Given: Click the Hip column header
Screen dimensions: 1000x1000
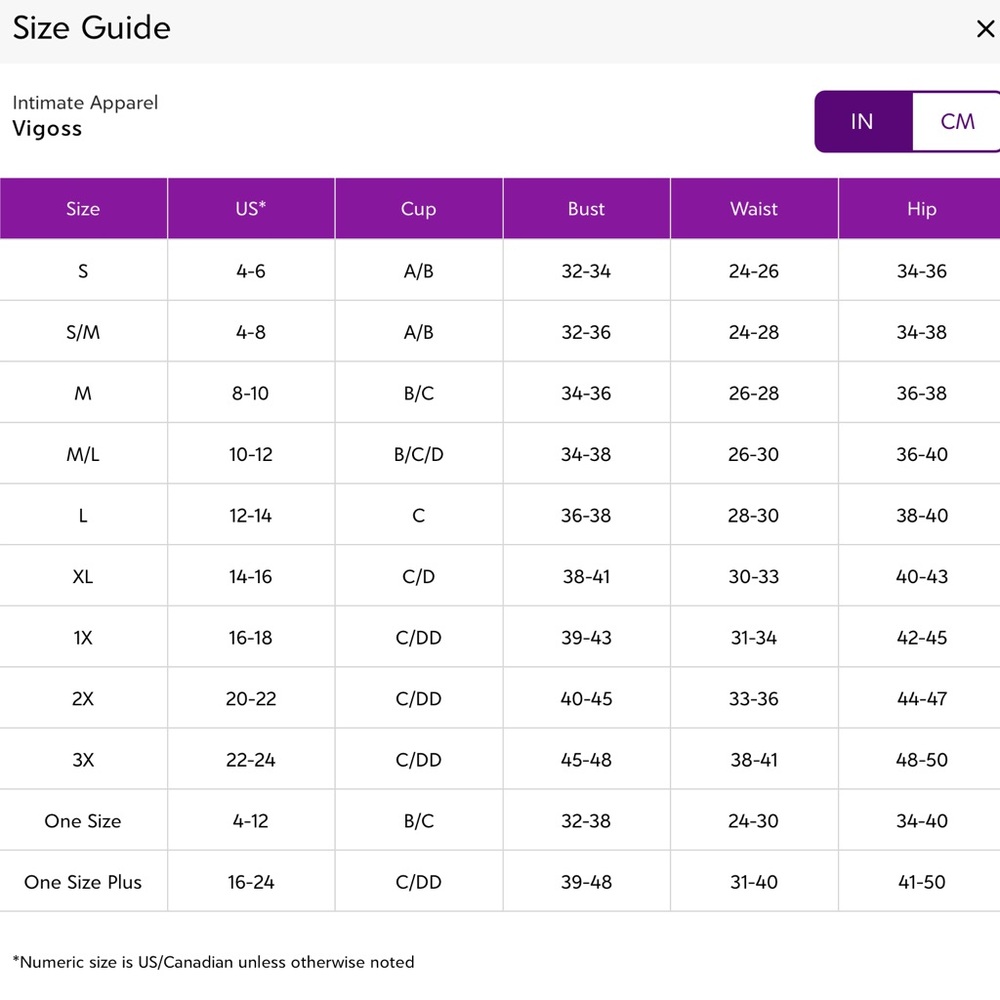Looking at the screenshot, I should click(921, 209).
